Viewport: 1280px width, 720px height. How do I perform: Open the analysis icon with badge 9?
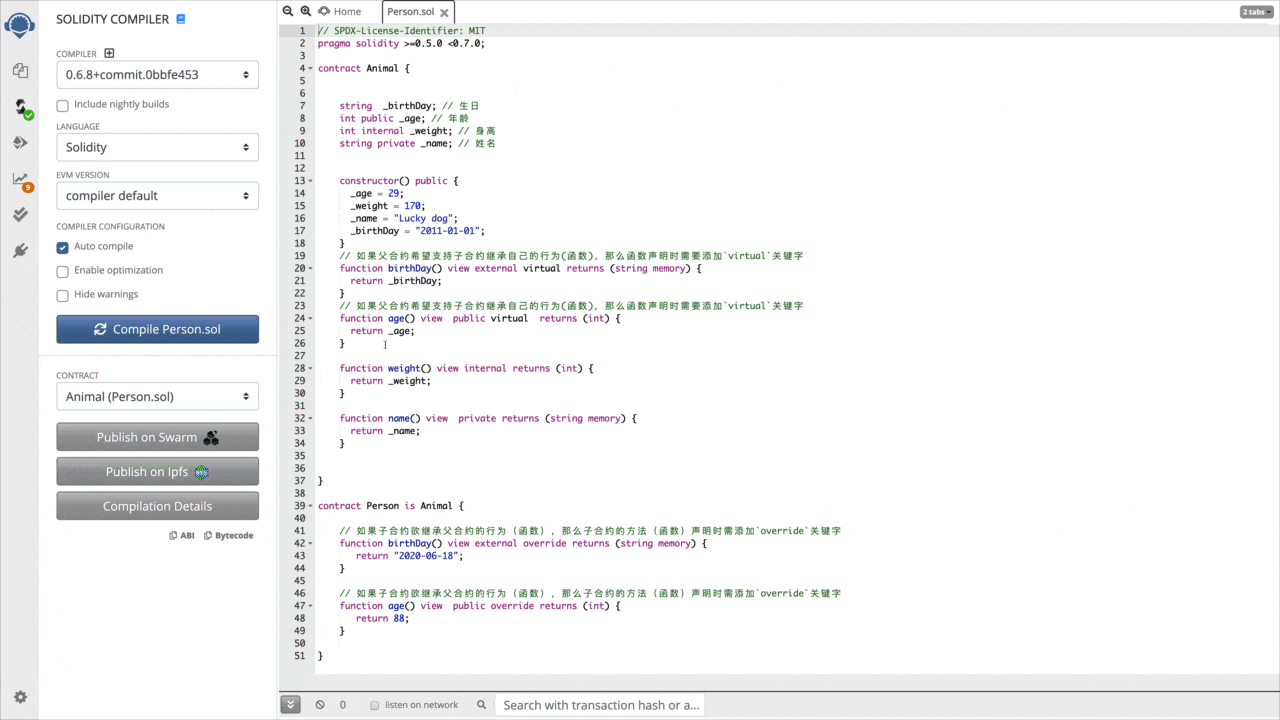tap(20, 180)
